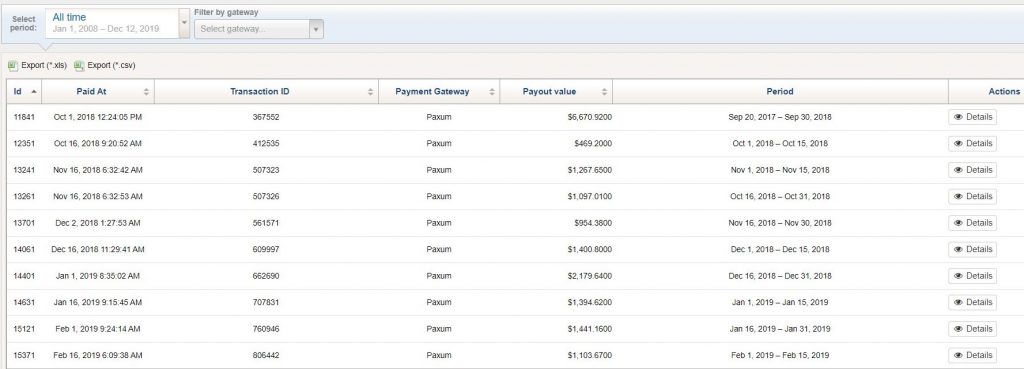The width and height of the screenshot is (1024, 369).
Task: View Details for payout 14401
Action: [972, 276]
